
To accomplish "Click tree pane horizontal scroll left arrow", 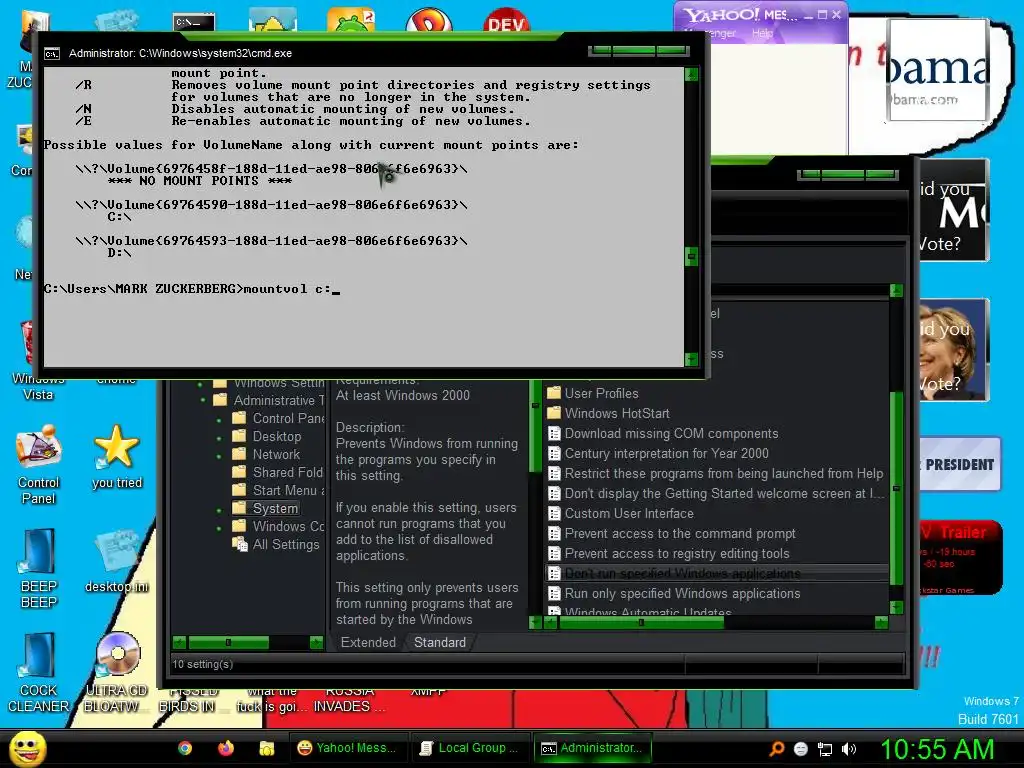I will click(x=180, y=642).
